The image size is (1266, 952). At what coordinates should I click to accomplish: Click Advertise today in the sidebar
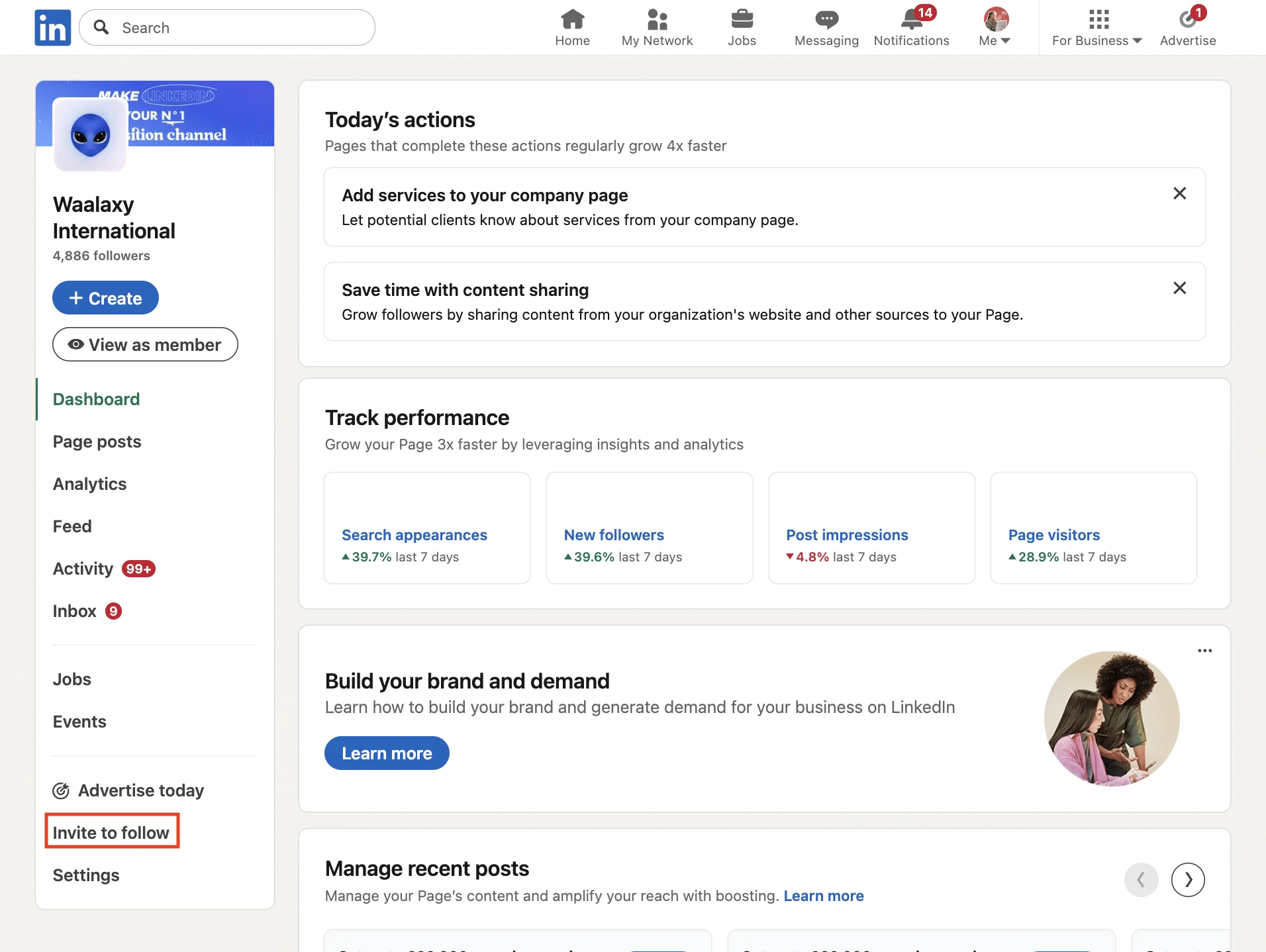pos(128,790)
